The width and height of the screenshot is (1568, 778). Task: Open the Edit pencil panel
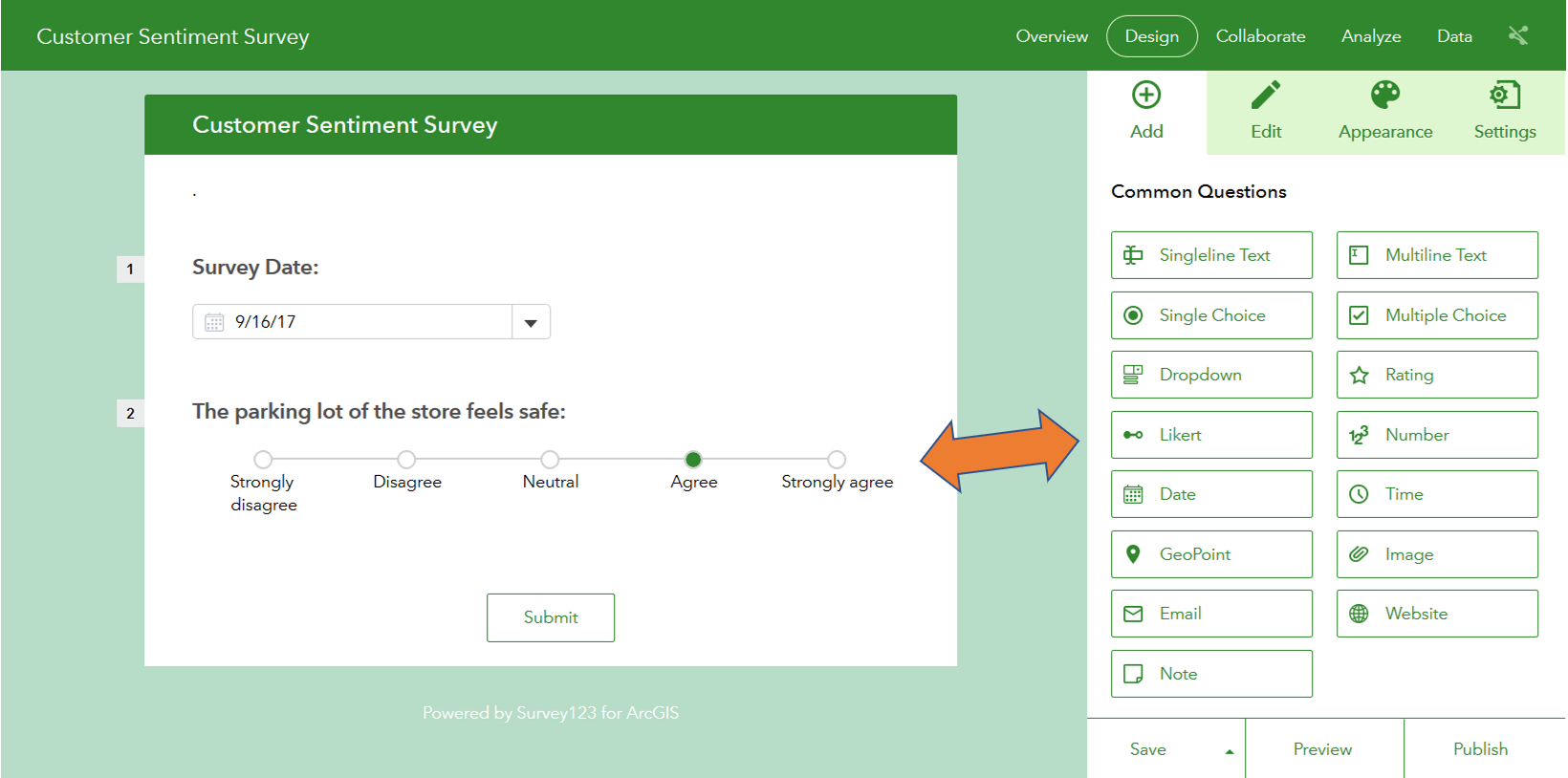(x=1266, y=96)
